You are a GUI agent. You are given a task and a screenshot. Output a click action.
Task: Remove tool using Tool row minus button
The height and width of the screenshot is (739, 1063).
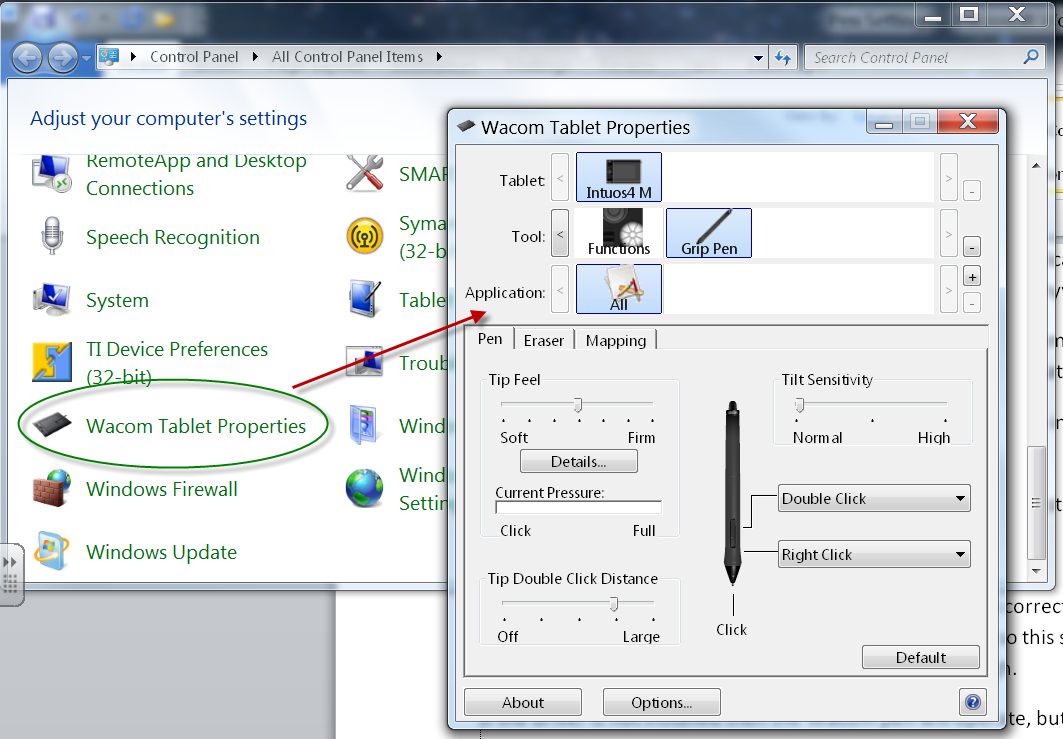click(972, 247)
